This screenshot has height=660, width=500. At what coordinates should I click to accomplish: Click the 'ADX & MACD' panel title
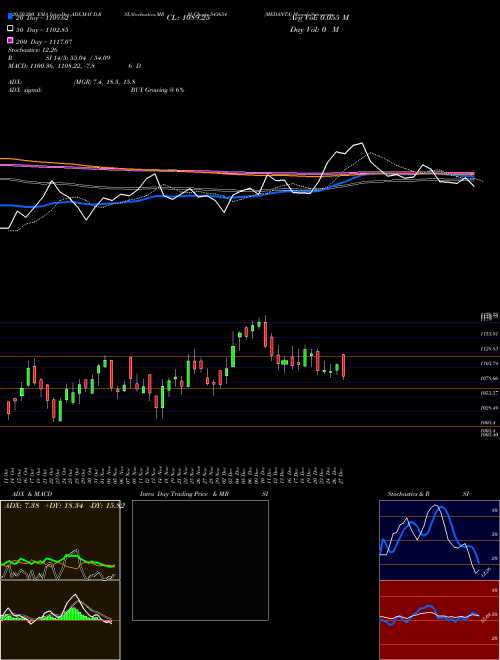point(32,494)
